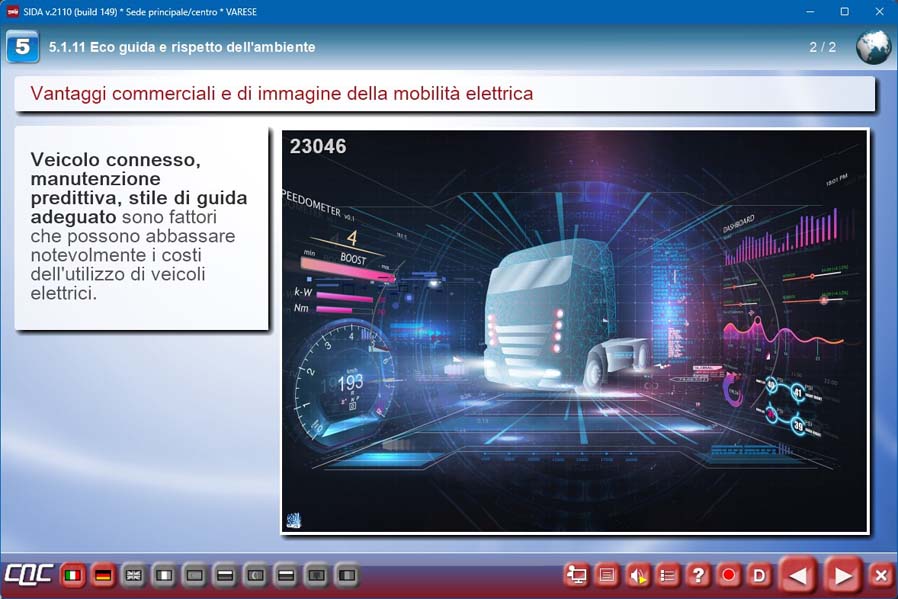Viewport: 898px width, 599px height.
Task: Go to the previous slide arrow
Action: click(798, 575)
